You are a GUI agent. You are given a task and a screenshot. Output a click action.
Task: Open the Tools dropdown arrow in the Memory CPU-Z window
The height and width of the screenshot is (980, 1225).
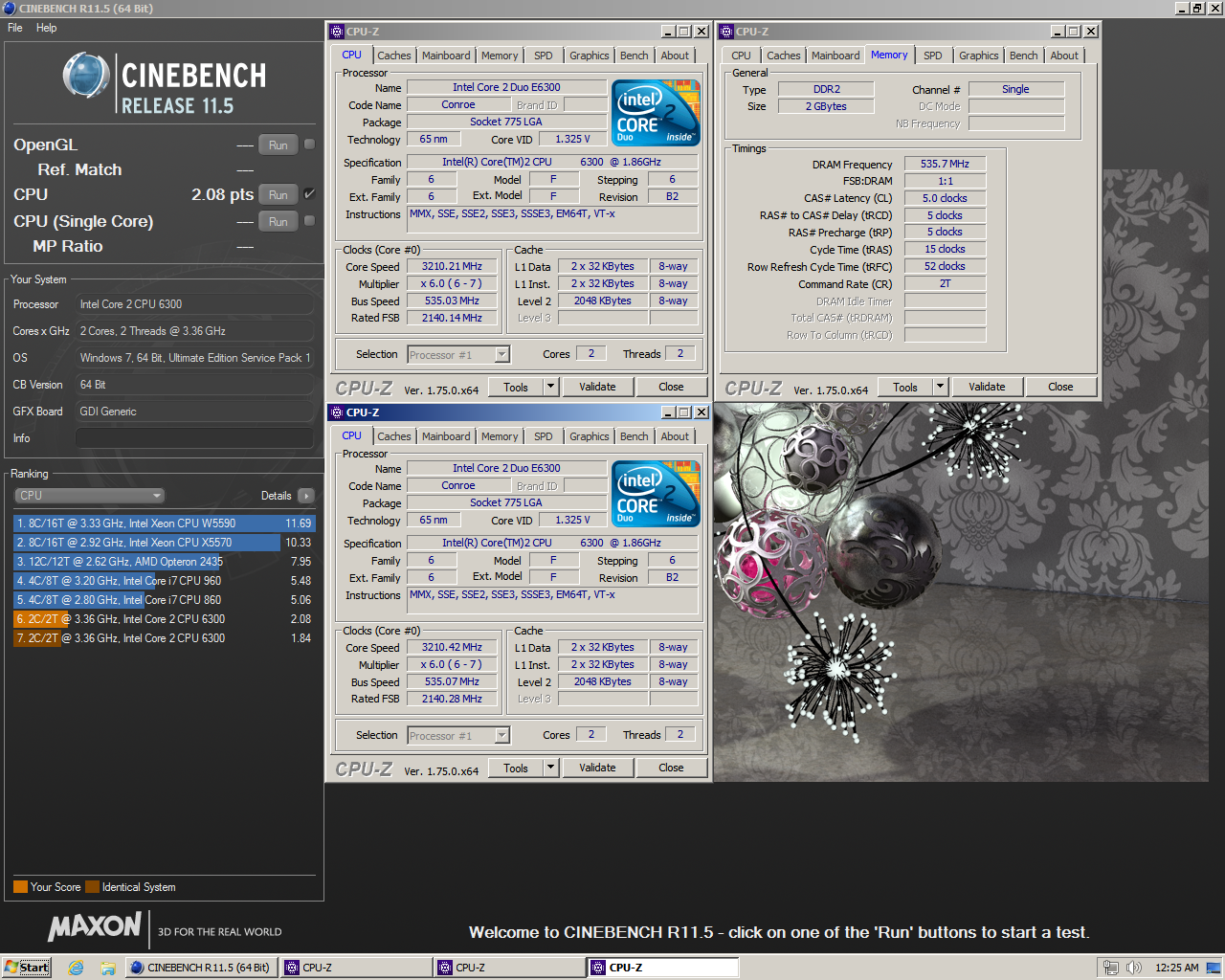click(x=940, y=387)
